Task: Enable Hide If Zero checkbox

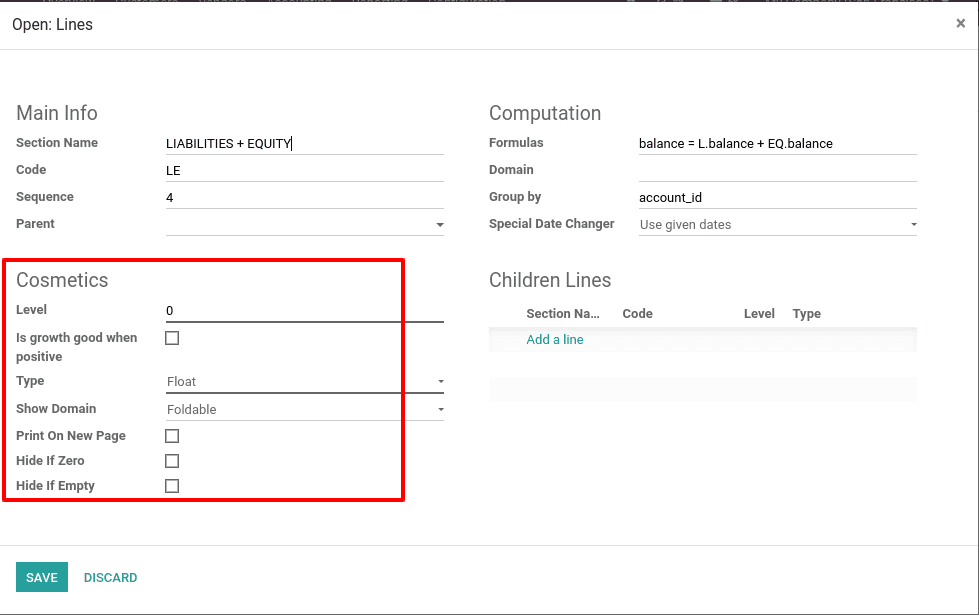Action: (x=172, y=461)
